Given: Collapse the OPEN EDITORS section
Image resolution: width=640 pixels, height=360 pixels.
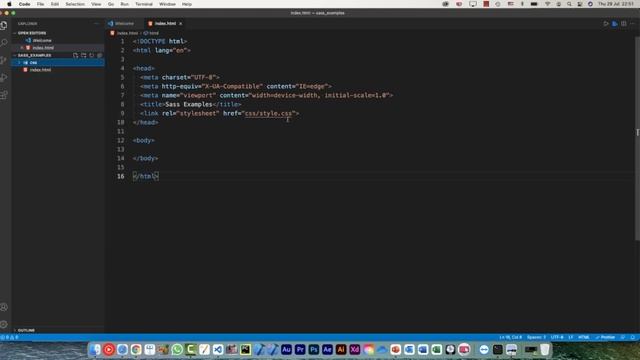Looking at the screenshot, I should coord(32,33).
